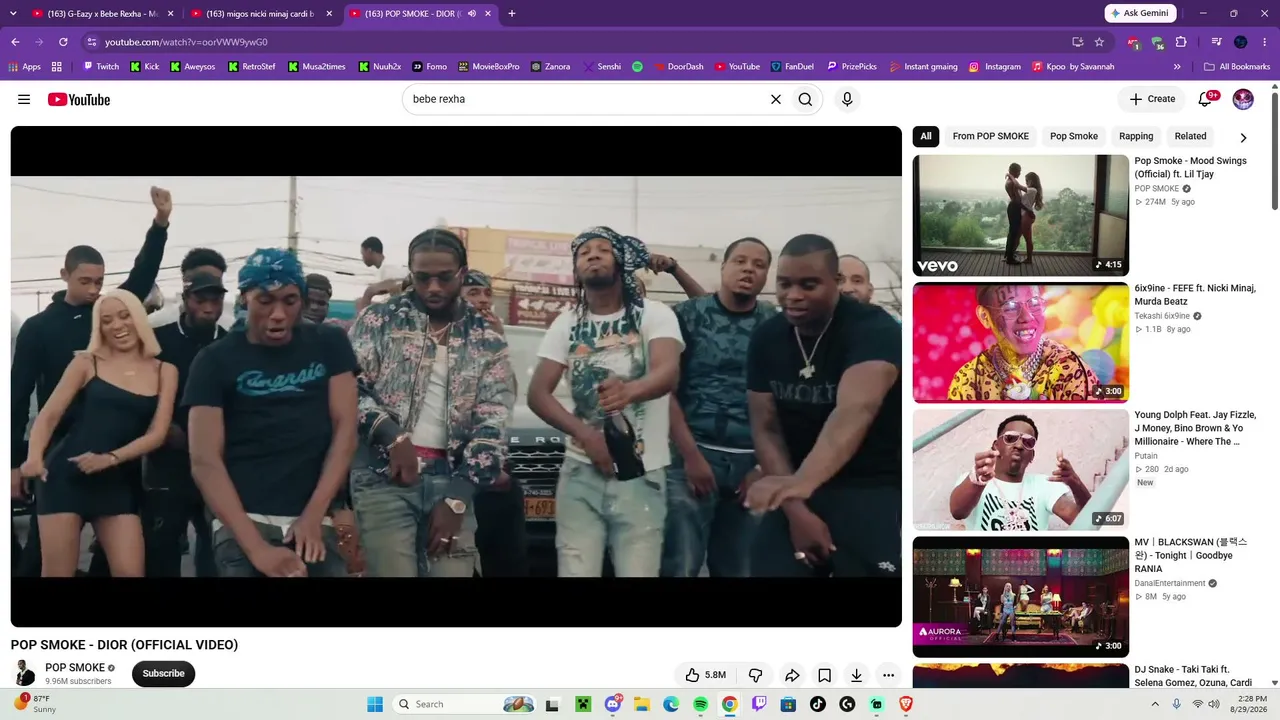Switch to the G-Eazy x Bebe Rexha tab
This screenshot has height=720, width=1280.
(102, 14)
